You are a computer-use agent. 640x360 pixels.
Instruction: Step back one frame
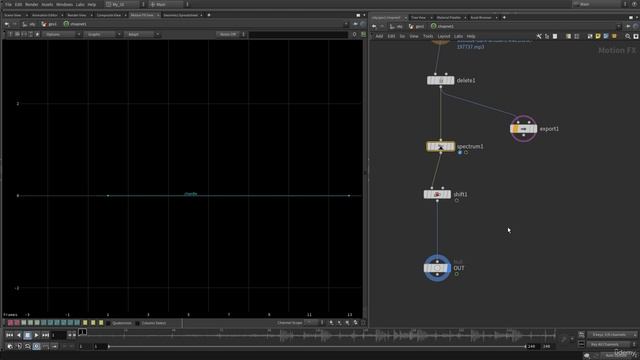(19, 335)
